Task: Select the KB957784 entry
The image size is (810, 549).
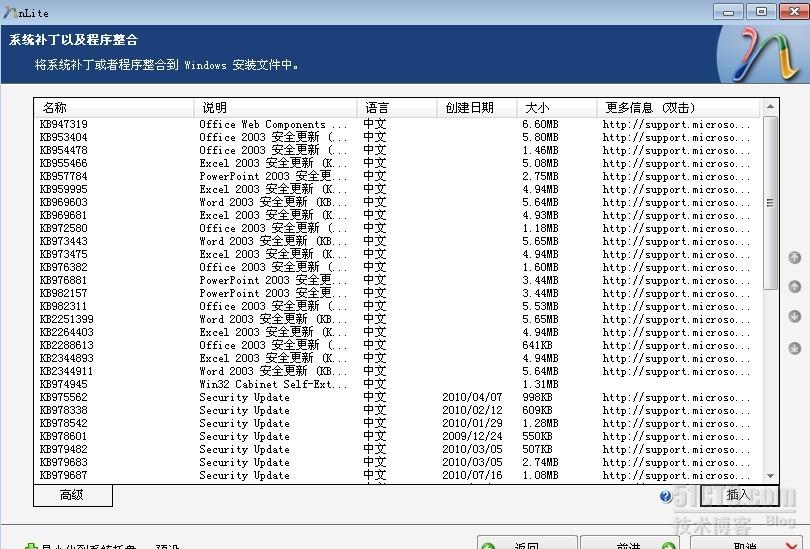Action: 398,176
